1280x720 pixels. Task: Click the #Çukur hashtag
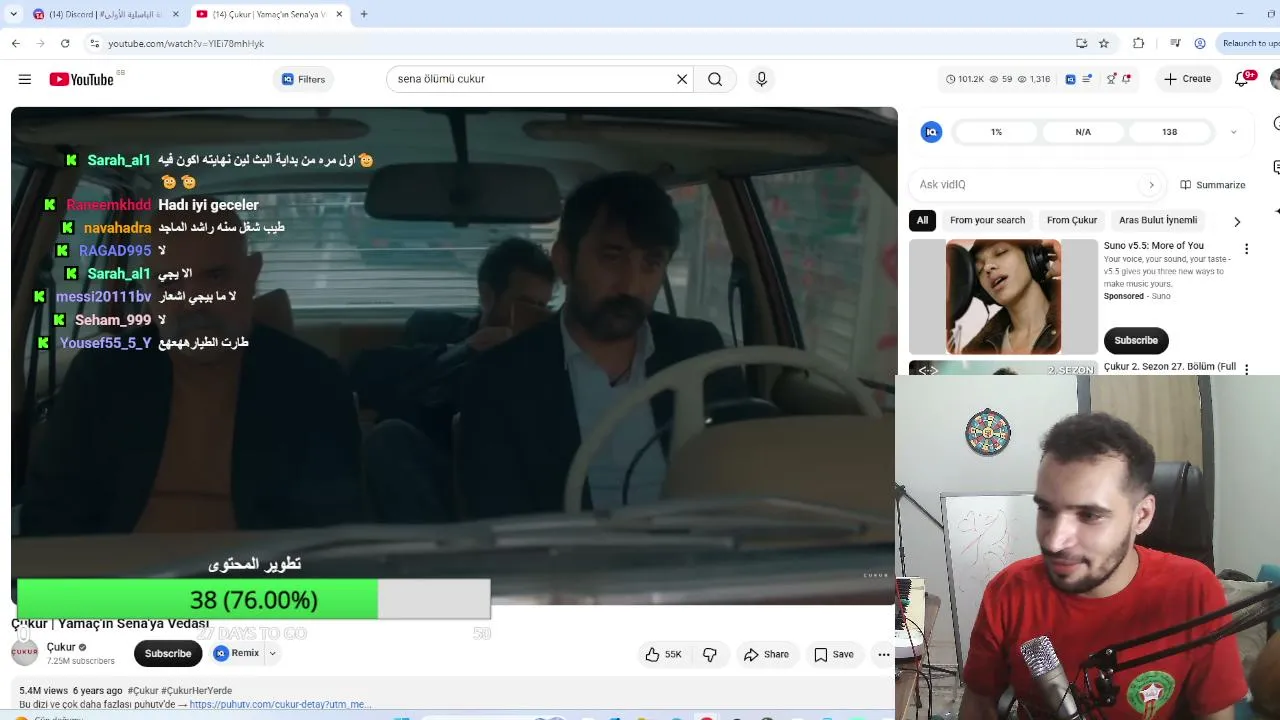coord(143,691)
